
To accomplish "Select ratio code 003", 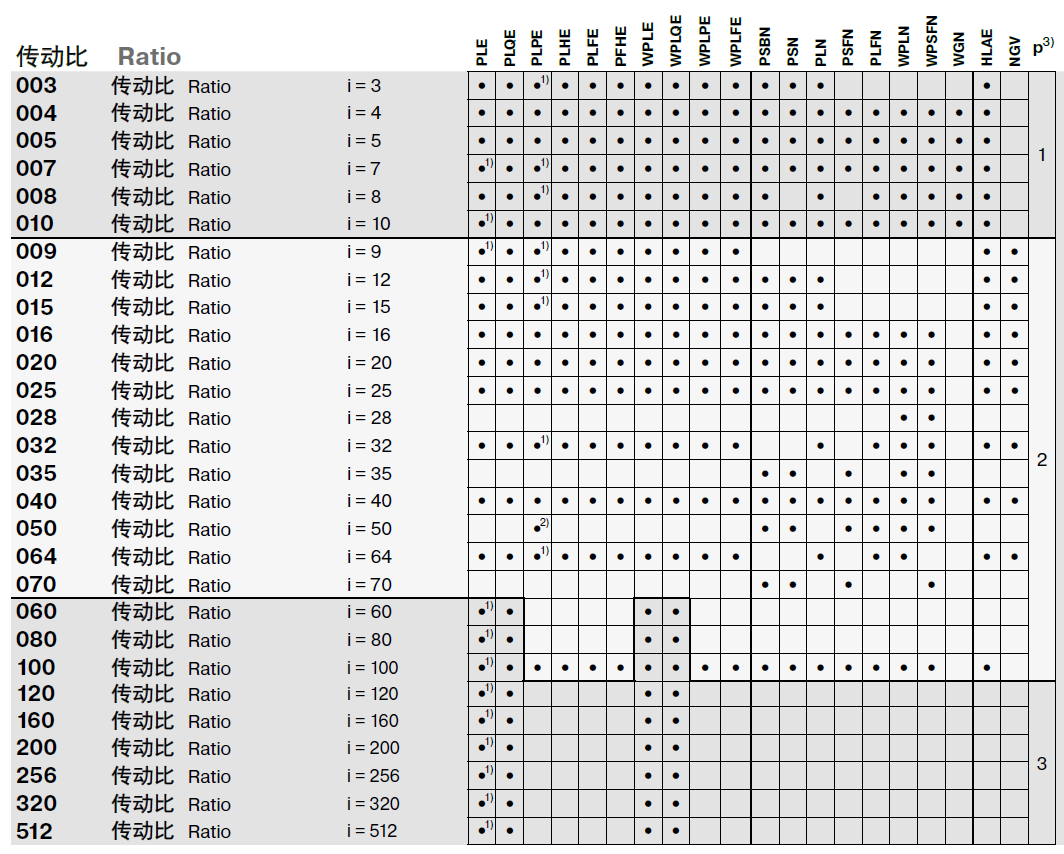I will click(36, 86).
